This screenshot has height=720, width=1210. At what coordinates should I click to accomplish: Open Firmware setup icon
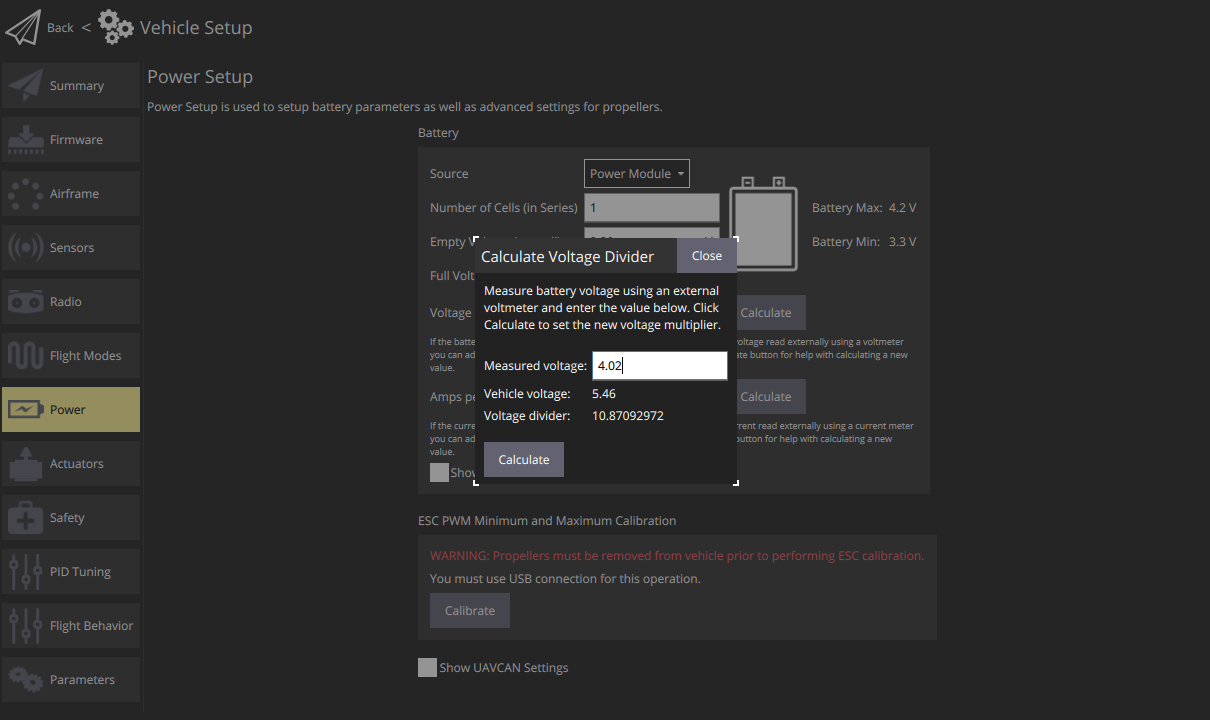coord(25,140)
